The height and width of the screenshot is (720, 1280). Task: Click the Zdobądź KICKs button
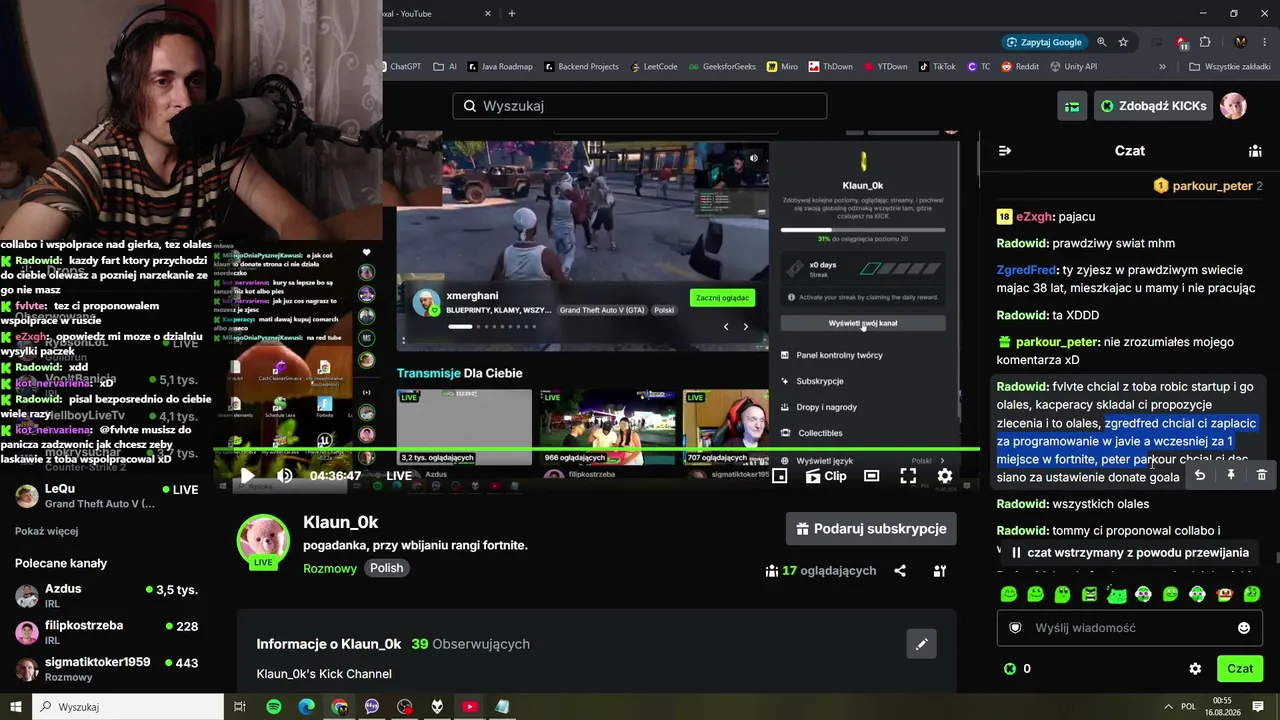1153,106
